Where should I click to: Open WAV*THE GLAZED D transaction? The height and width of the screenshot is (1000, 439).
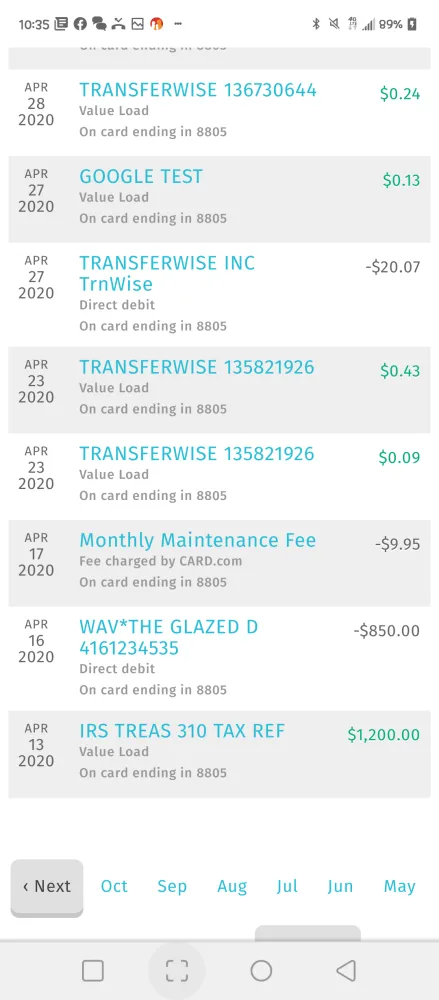(220, 658)
